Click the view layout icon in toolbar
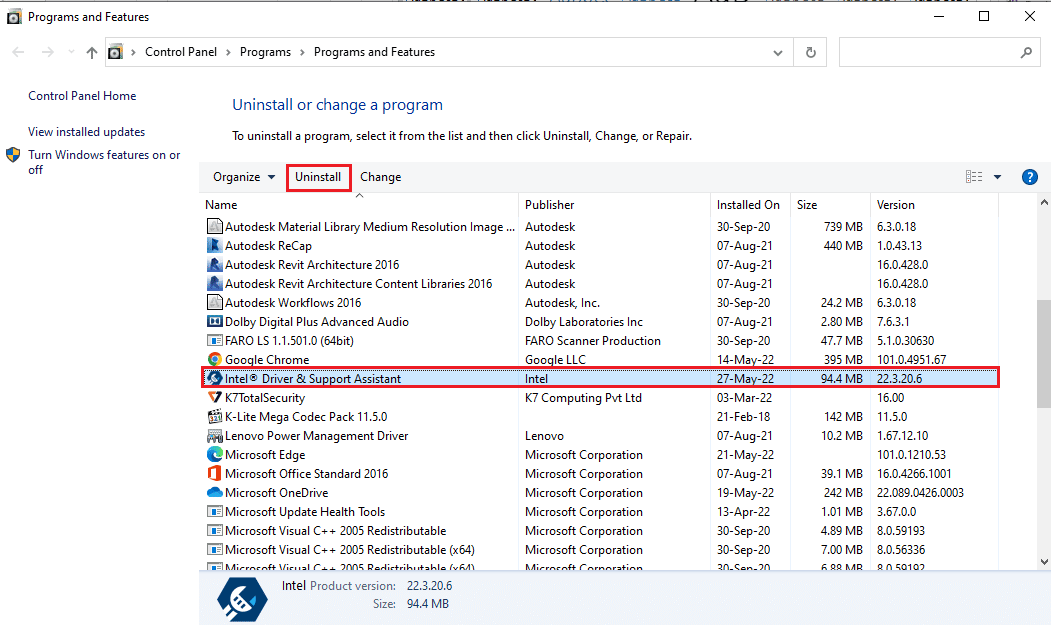 [974, 176]
